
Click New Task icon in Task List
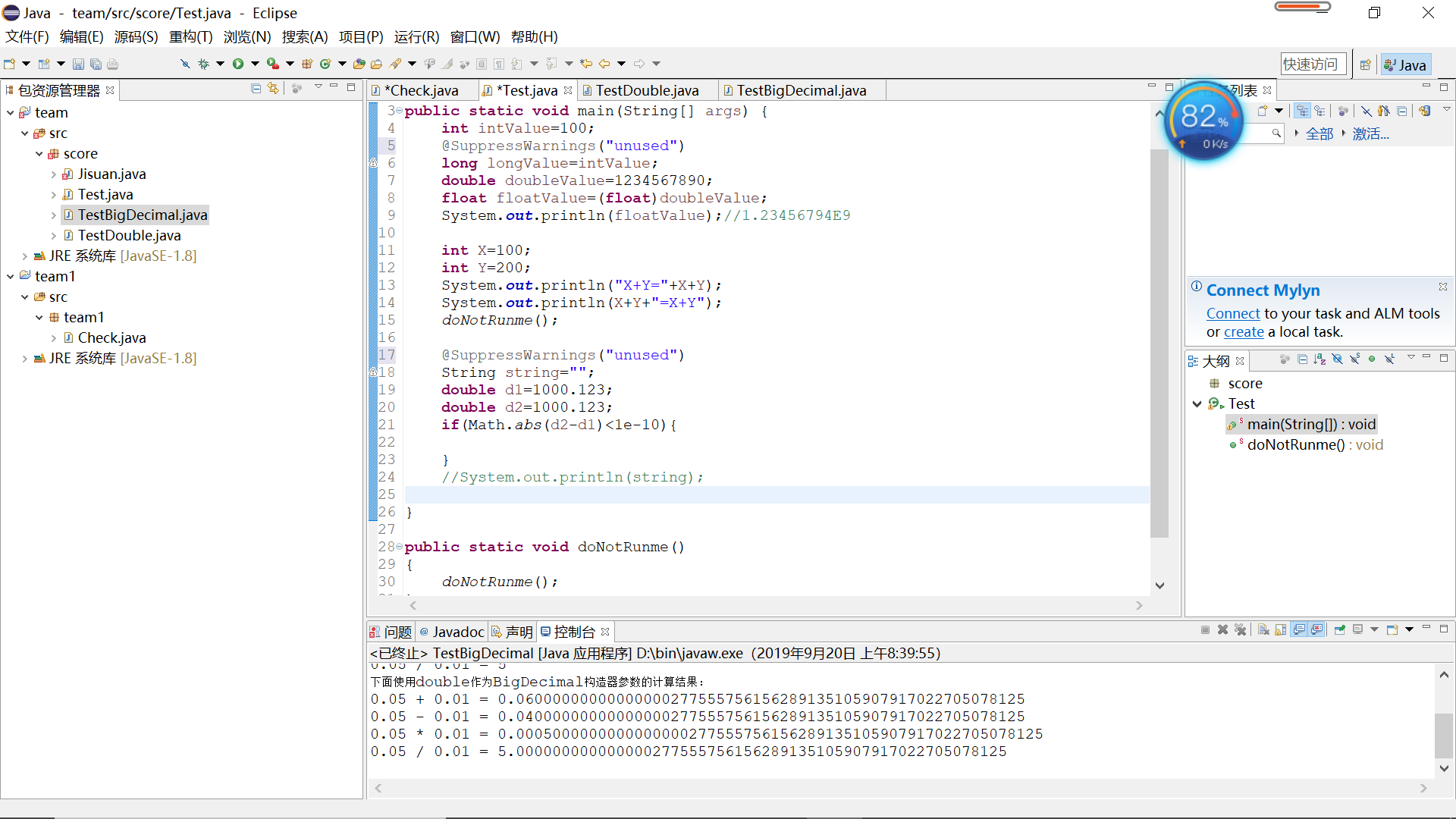click(x=1263, y=111)
